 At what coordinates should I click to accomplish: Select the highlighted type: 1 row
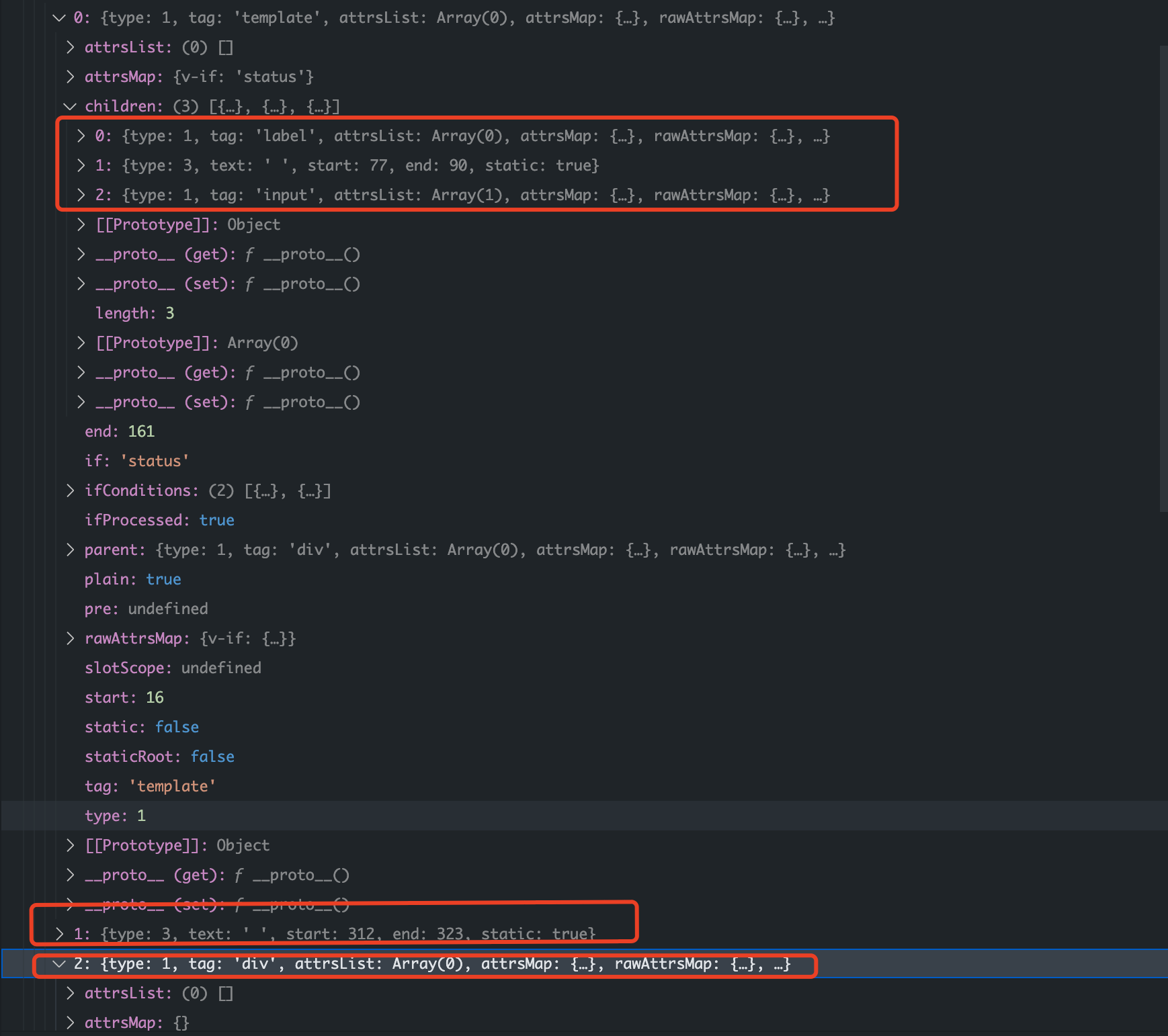(x=584, y=816)
